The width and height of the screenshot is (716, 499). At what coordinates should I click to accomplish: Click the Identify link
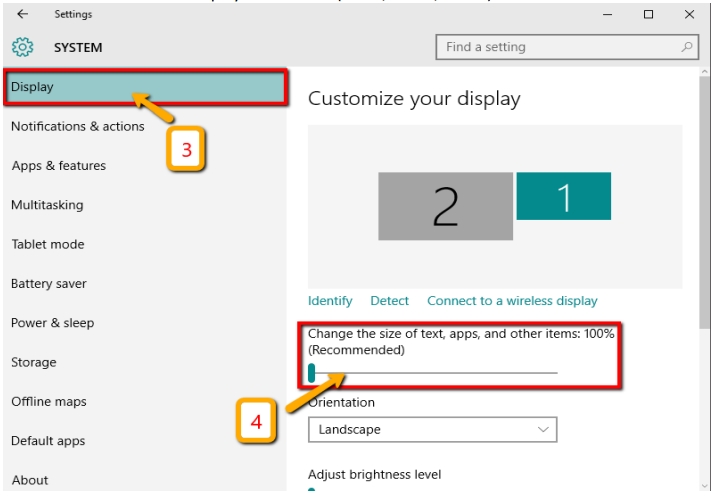330,301
